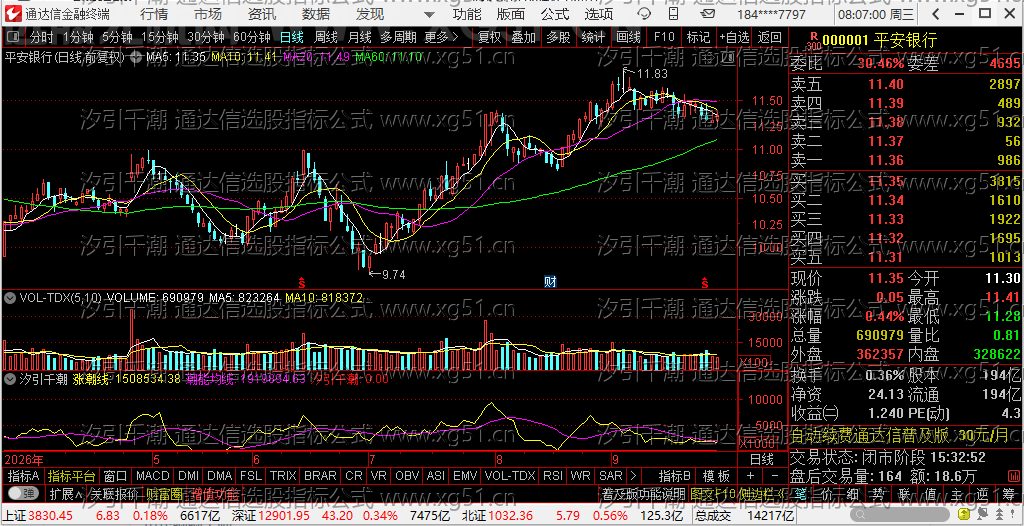Click the left-arrow back icon near window controls

(x=936, y=14)
